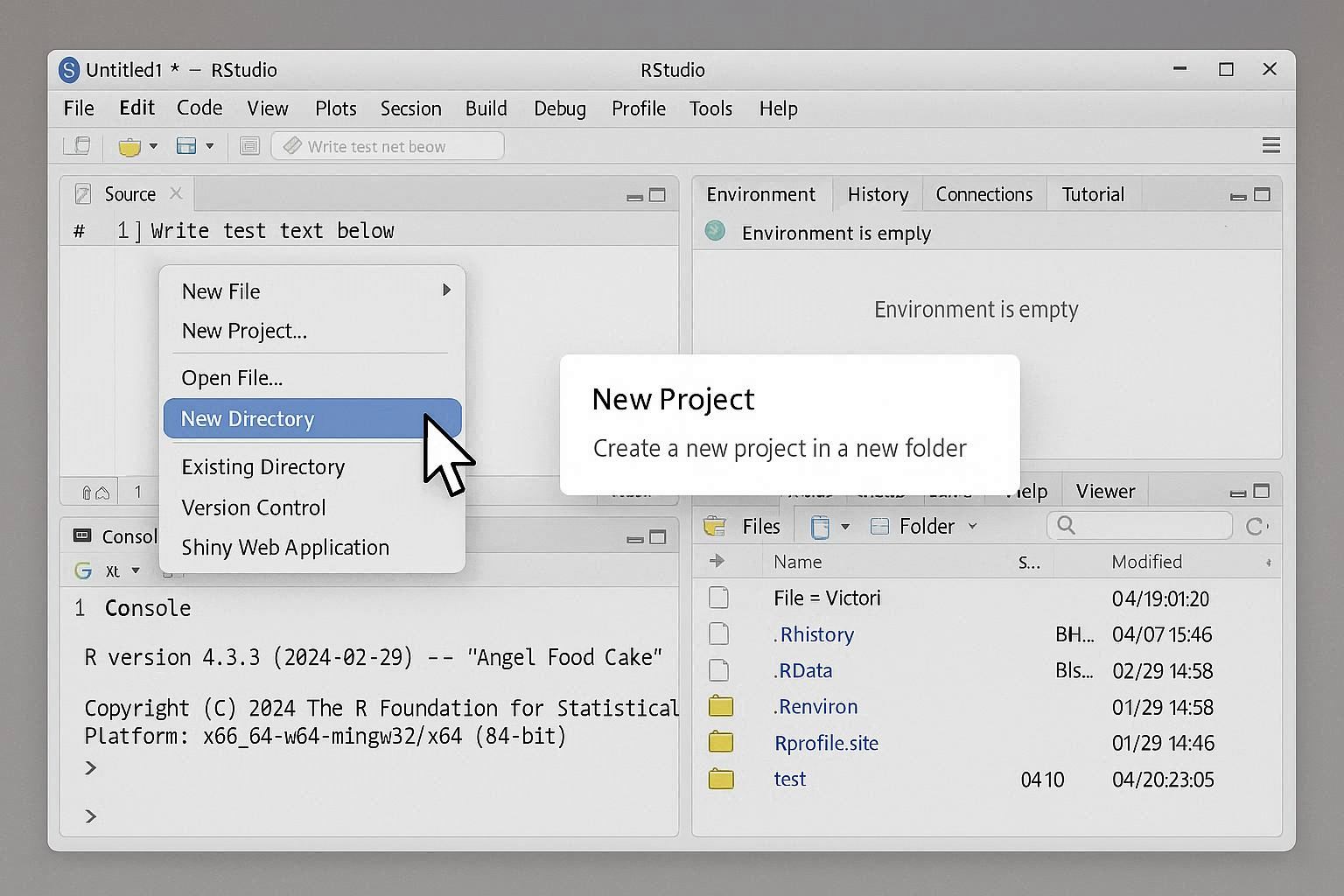Open the Folder dropdown in the Files pane
The height and width of the screenshot is (896, 1344).
pyautogui.click(x=971, y=526)
